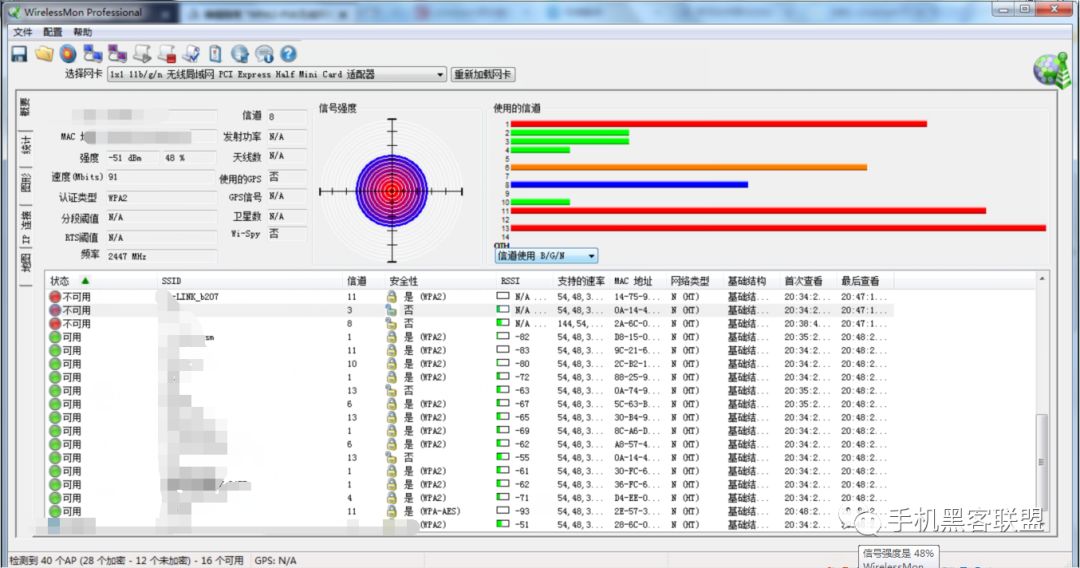The height and width of the screenshot is (568, 1080).
Task: Sort list by 信道 column header
Action: point(364,281)
